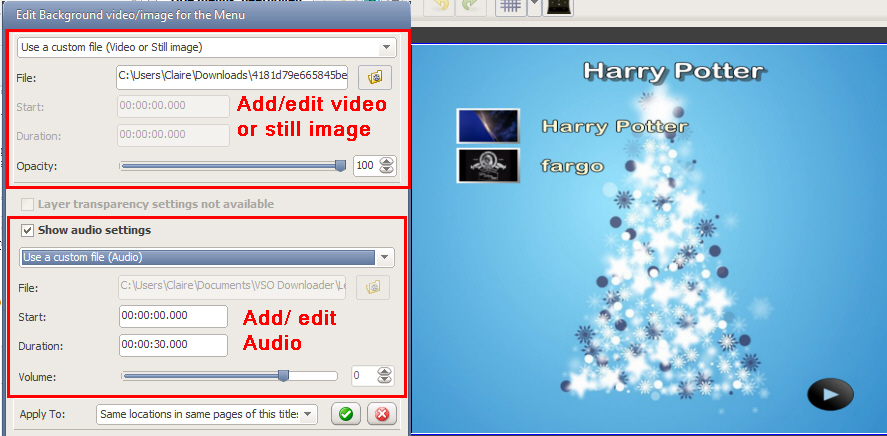This screenshot has height=436, width=887.
Task: Open the arrow next to grid icon
Action: 535,7
